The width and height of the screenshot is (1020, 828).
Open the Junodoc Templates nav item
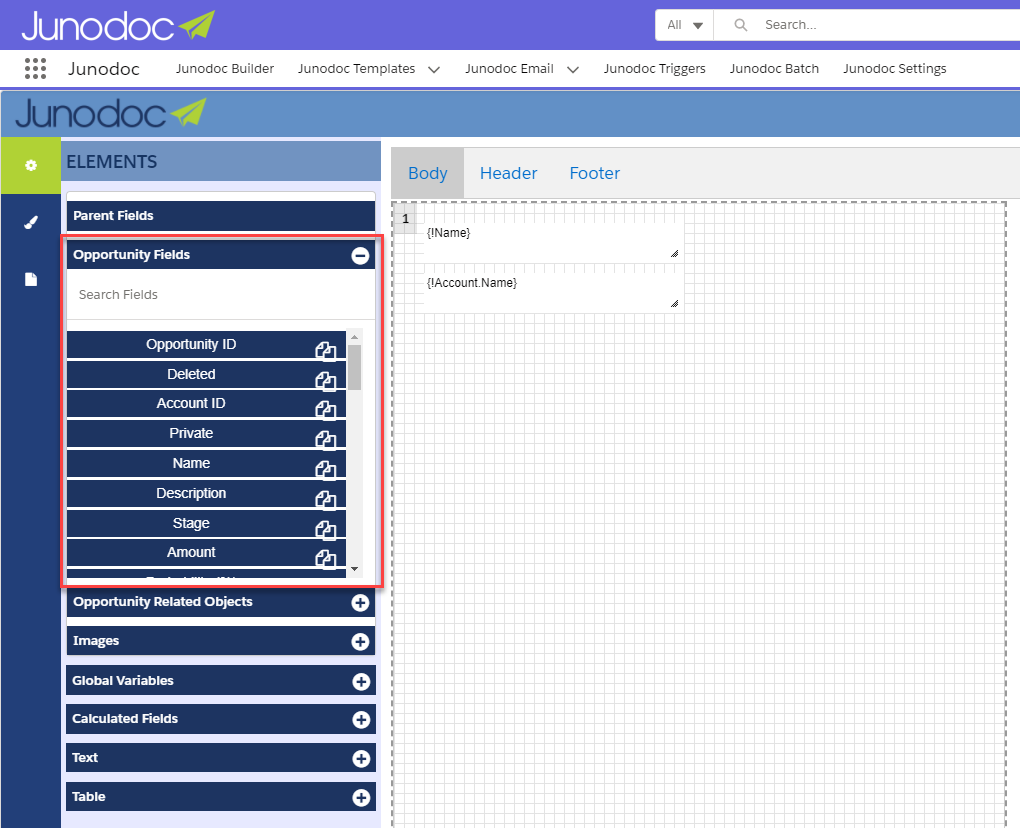(x=356, y=68)
